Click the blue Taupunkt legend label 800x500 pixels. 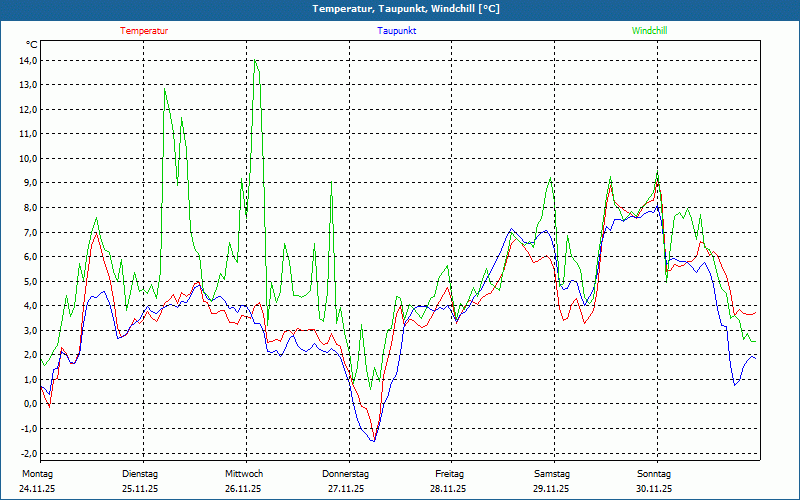[397, 31]
